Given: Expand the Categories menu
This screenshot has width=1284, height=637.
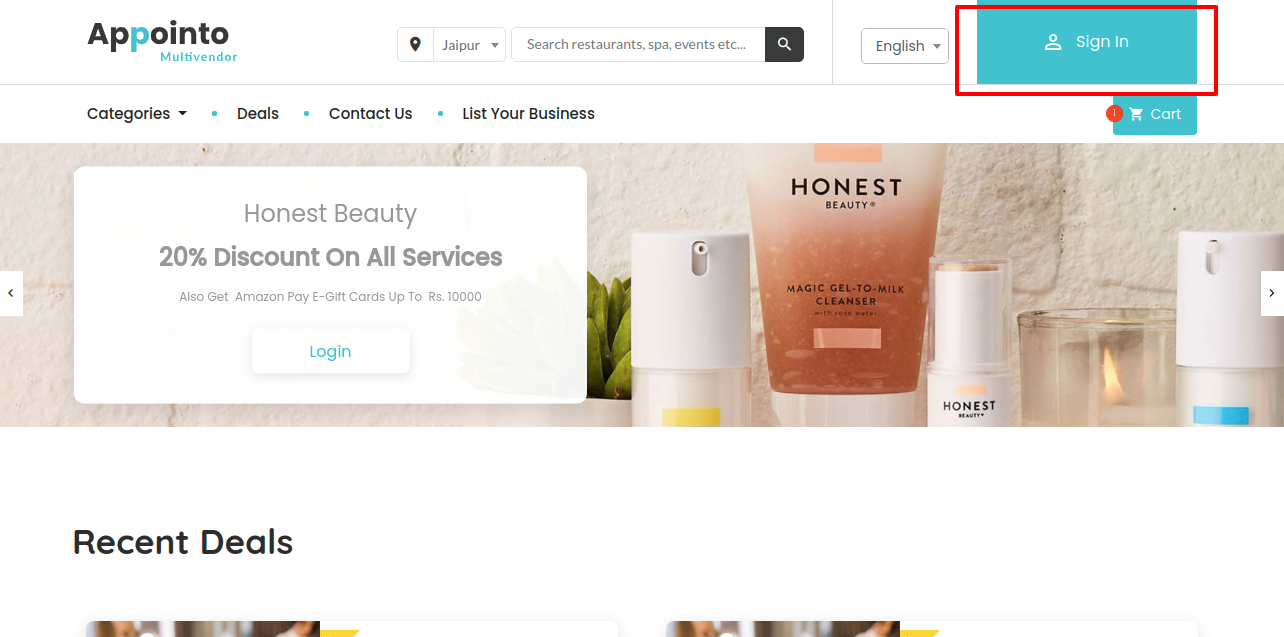Looking at the screenshot, I should click(x=137, y=114).
